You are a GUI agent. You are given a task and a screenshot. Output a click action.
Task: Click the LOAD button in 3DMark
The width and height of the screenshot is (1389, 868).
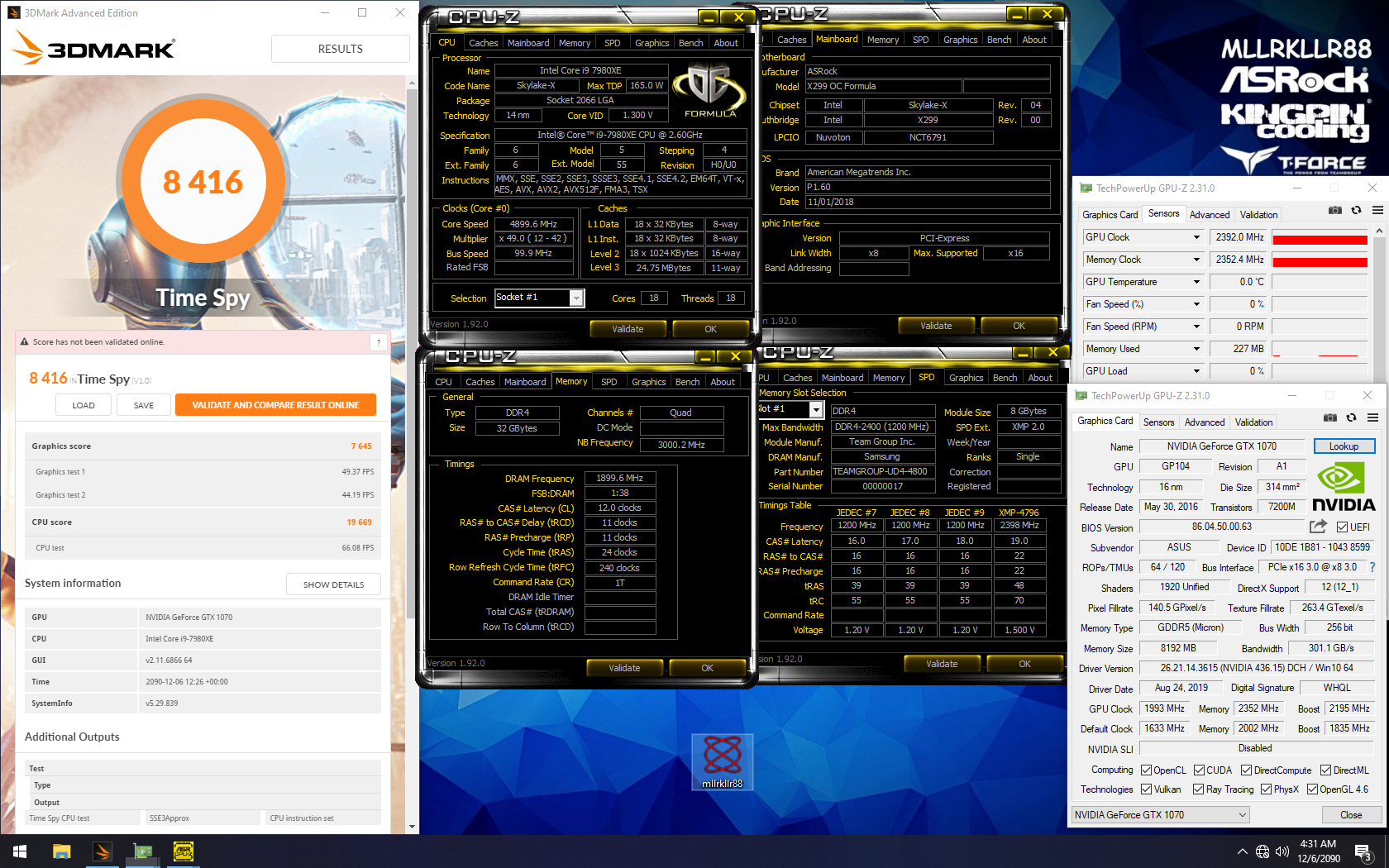(84, 405)
